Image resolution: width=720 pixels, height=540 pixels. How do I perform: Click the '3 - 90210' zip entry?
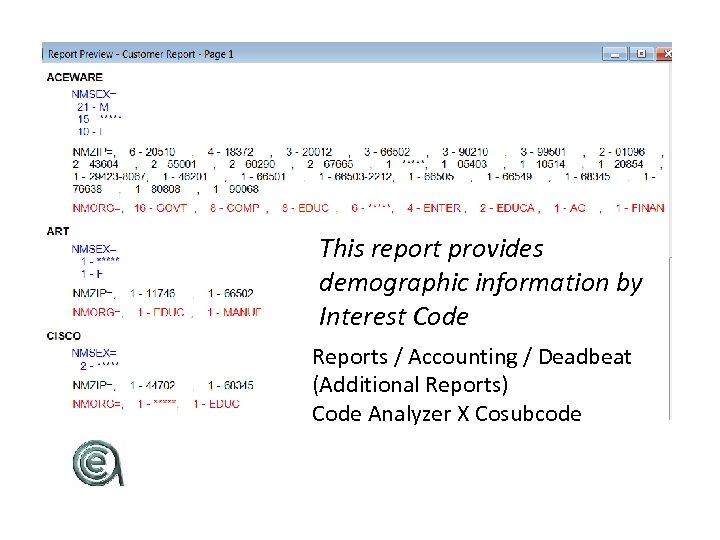point(465,152)
